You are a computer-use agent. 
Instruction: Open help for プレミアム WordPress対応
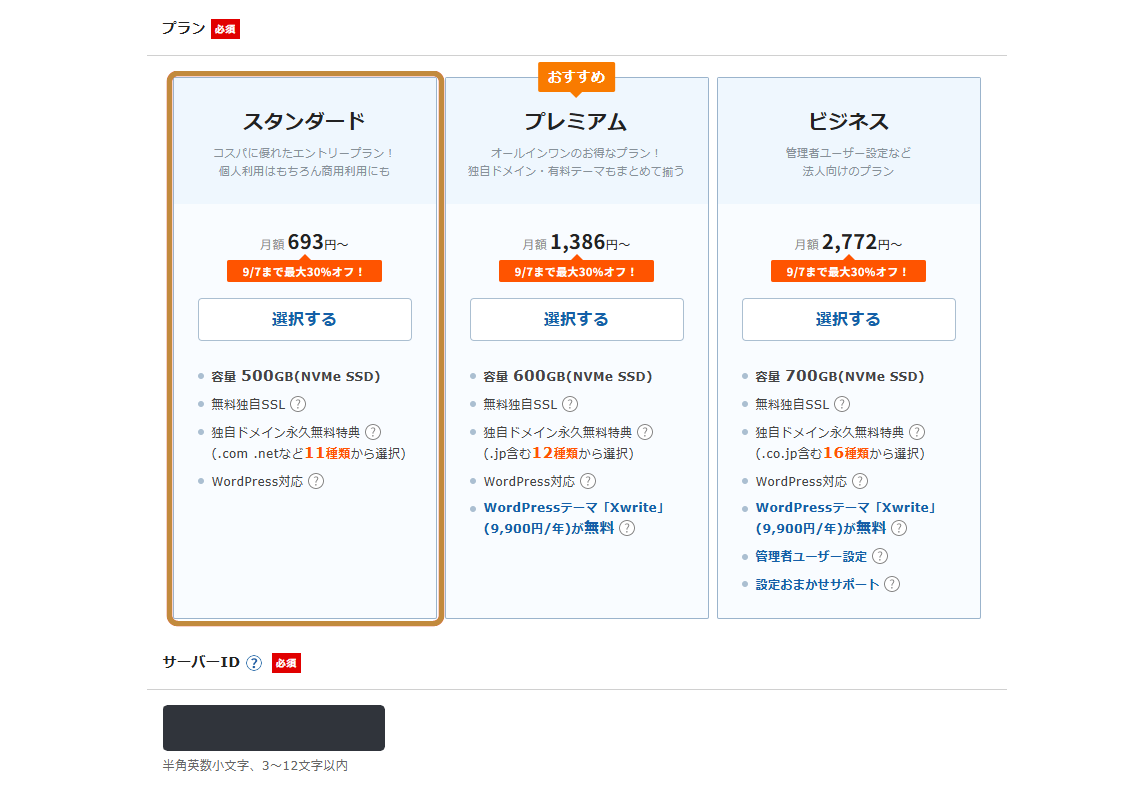(x=588, y=481)
